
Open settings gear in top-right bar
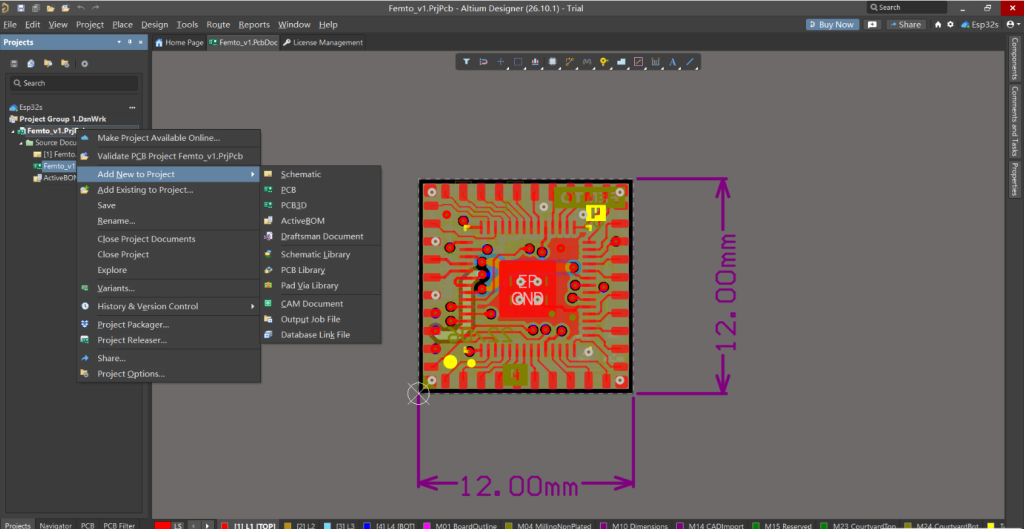point(950,24)
